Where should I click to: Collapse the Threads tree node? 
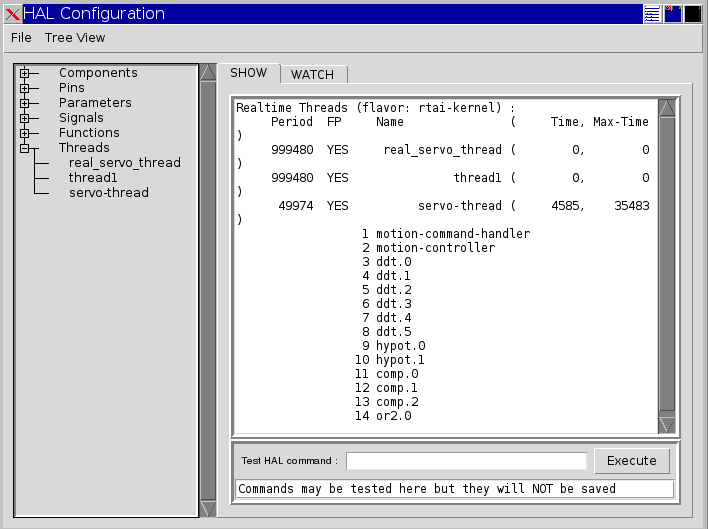tap(24, 148)
